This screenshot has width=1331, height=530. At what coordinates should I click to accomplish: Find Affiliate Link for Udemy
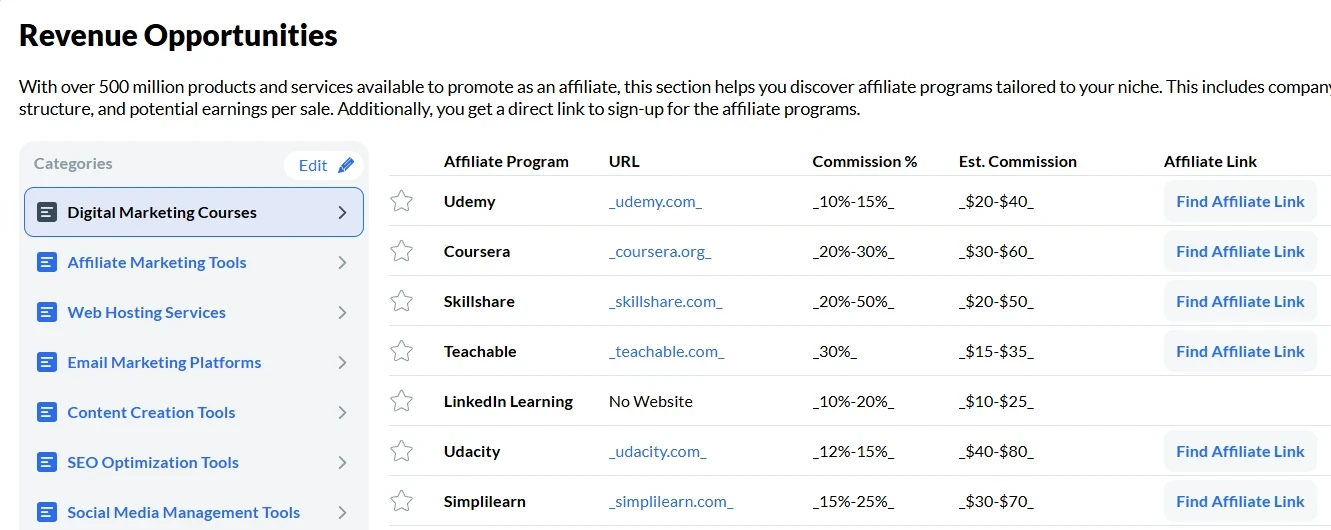[1240, 201]
